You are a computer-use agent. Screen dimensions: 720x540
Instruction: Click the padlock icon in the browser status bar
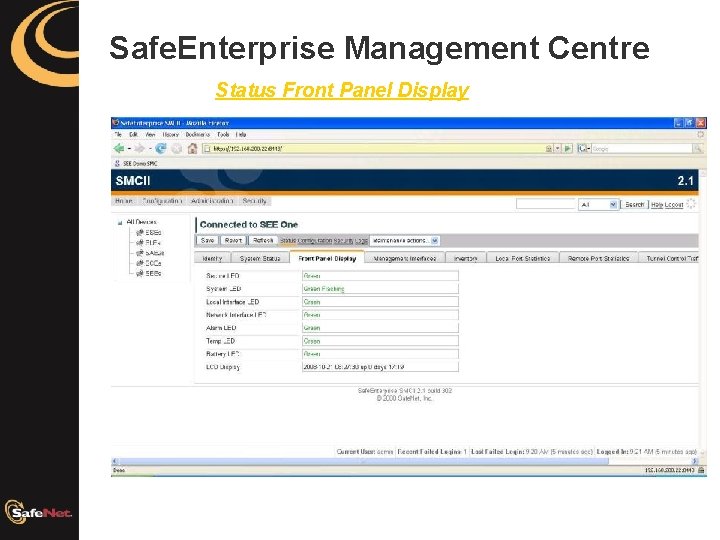pyautogui.click(x=701, y=470)
